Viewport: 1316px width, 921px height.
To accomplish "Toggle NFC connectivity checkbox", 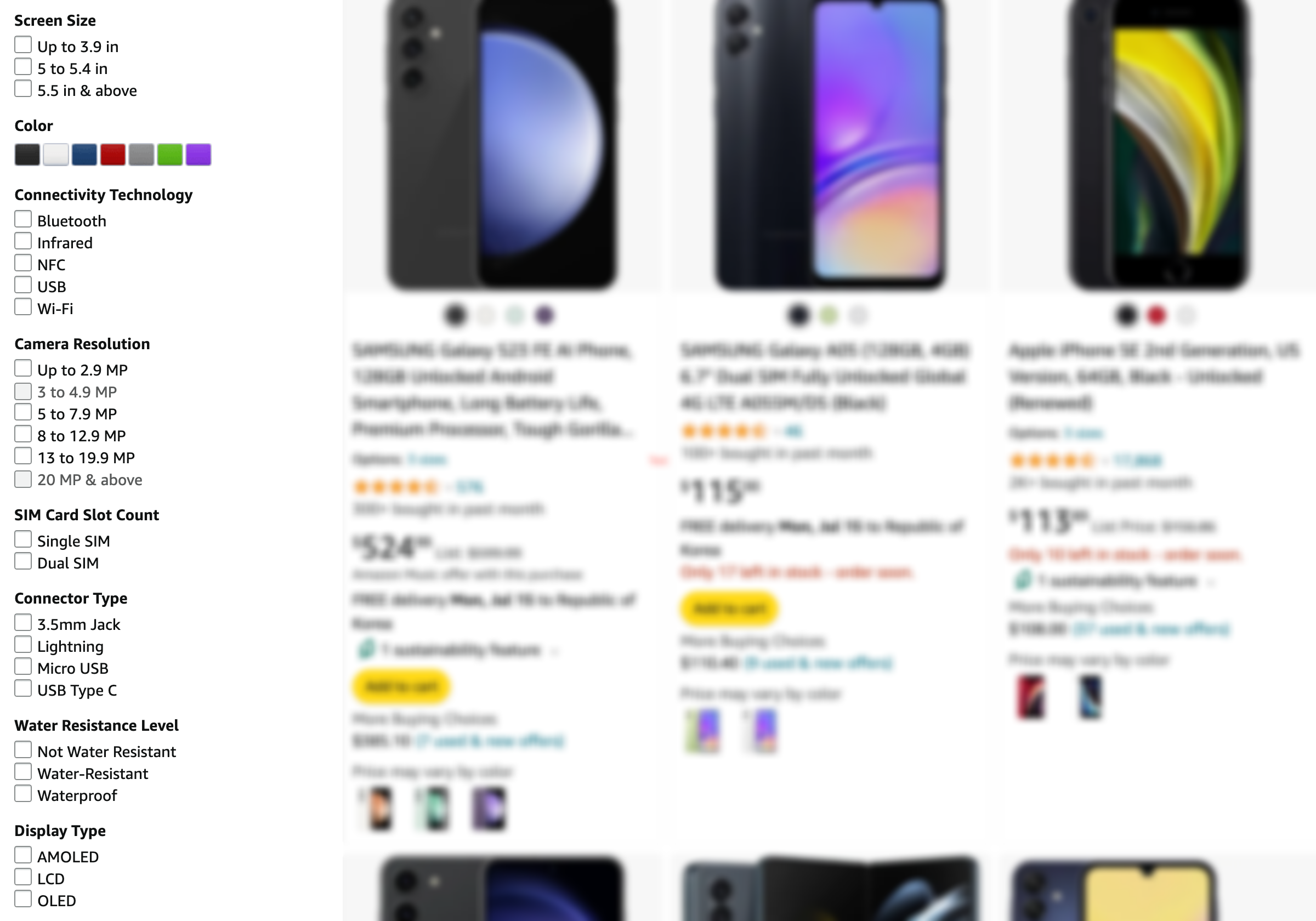I will point(23,264).
